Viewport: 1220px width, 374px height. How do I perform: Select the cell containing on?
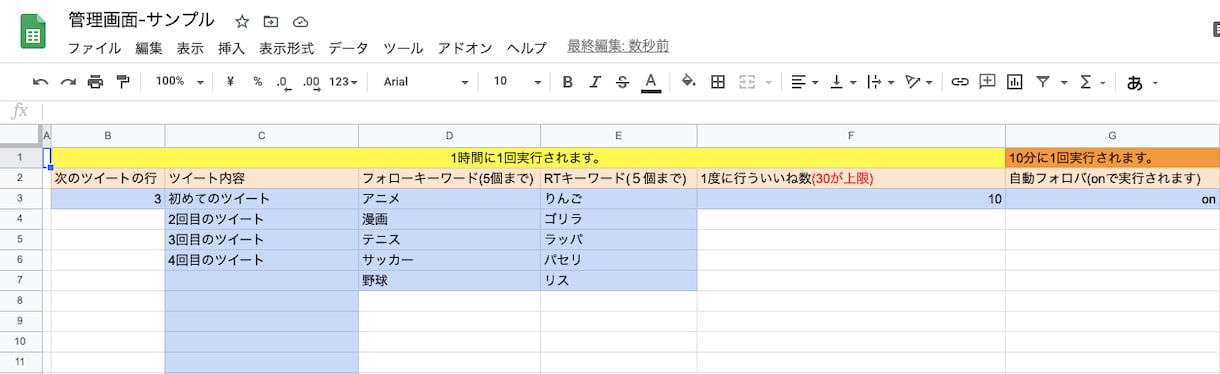tap(1112, 198)
